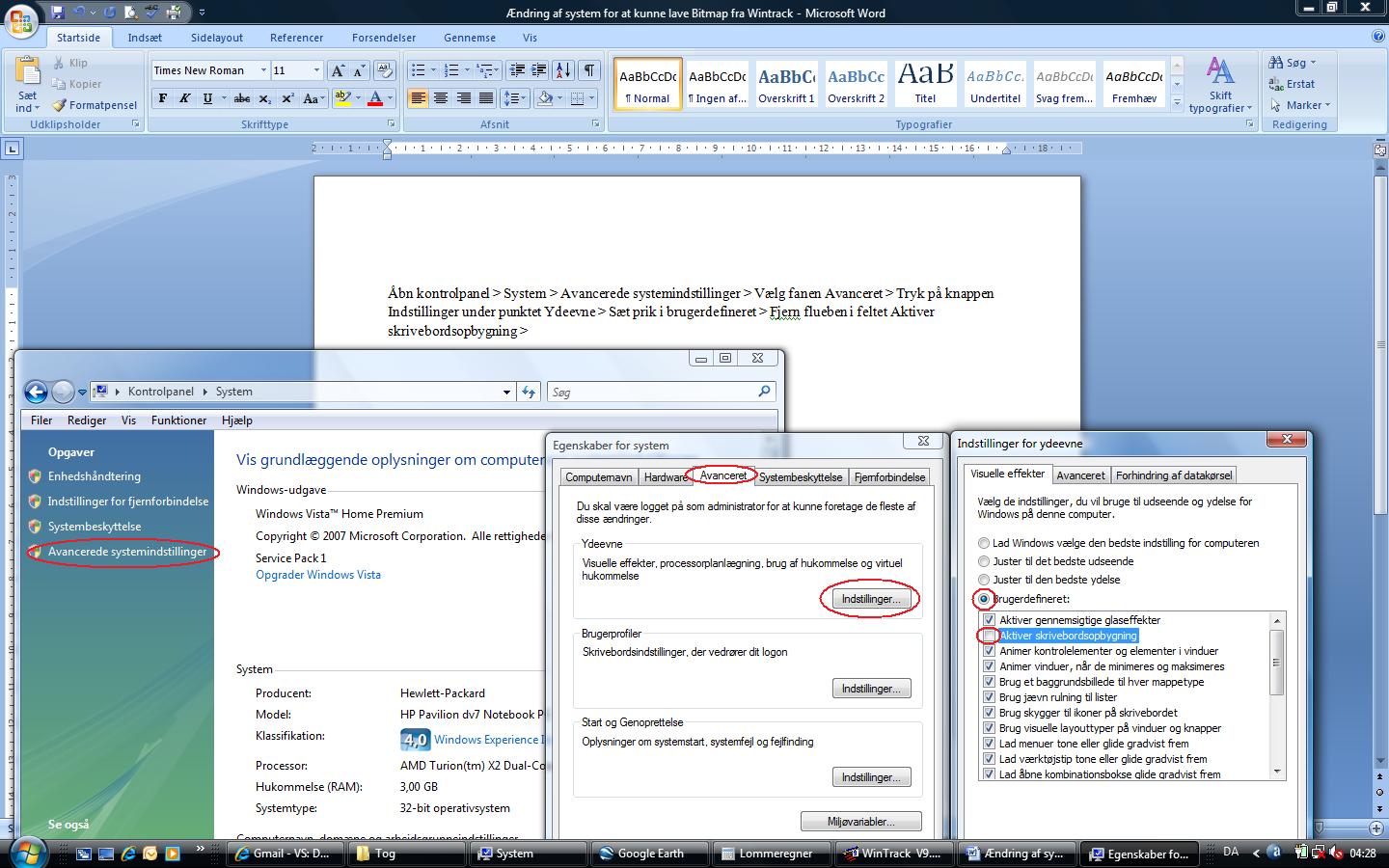Undo the last action
Image resolution: width=1389 pixels, height=868 pixels.
click(x=79, y=13)
